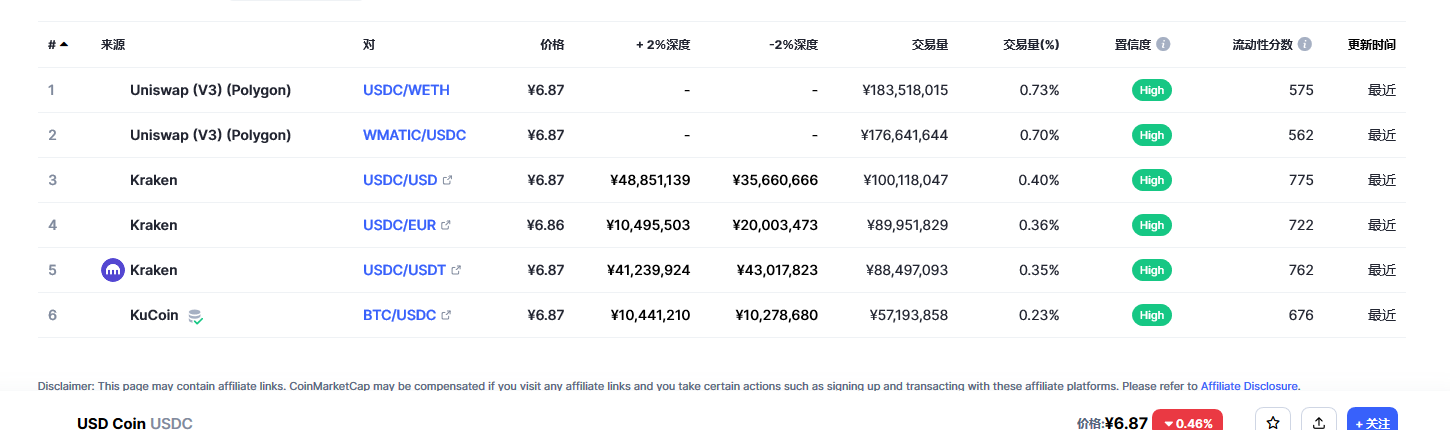
Task: Click the High confidence badge for KuCoin
Action: click(1152, 315)
